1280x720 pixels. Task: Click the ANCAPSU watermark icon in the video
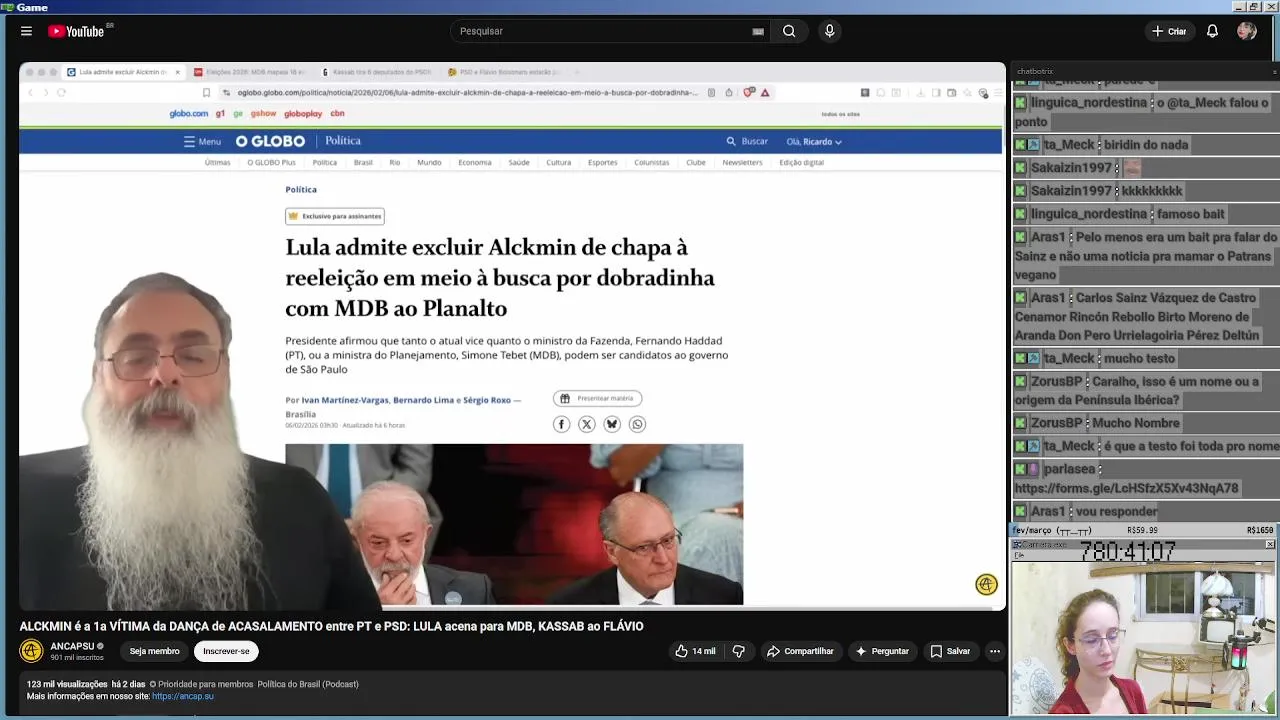click(986, 585)
